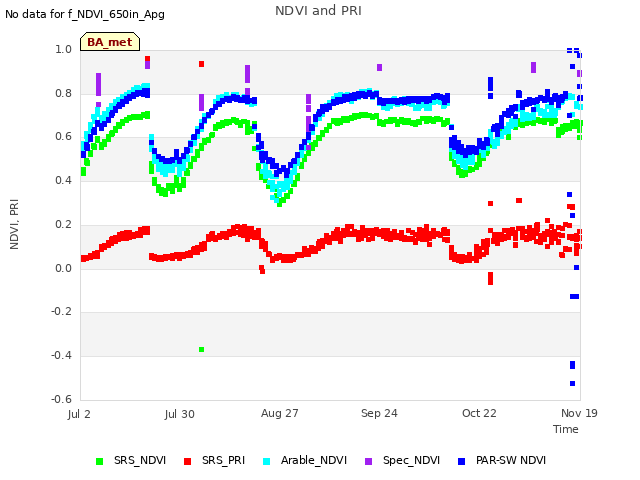Click the green outlier point near -0.4
640x480 pixels.
click(x=201, y=350)
